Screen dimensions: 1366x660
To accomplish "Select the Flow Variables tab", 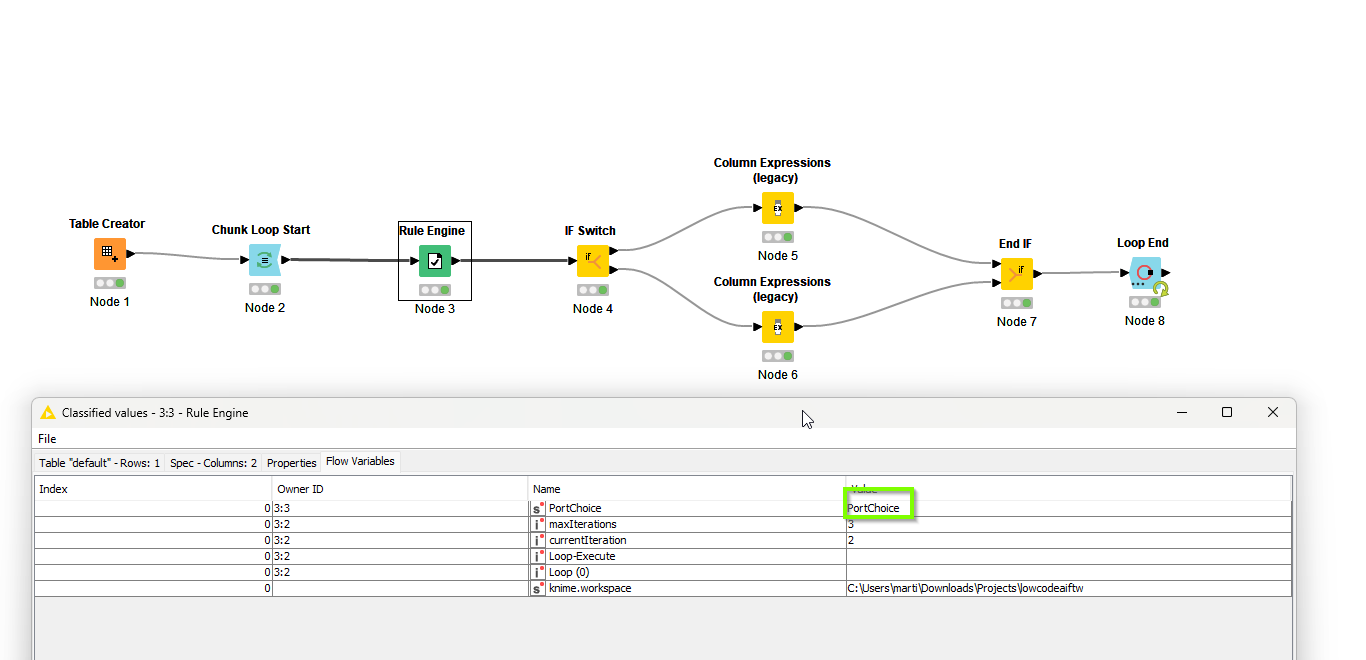I will click(x=360, y=462).
